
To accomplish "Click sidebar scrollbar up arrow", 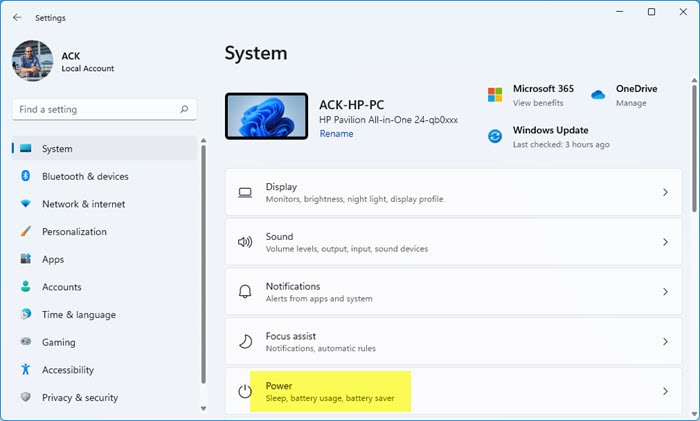I will (204, 140).
